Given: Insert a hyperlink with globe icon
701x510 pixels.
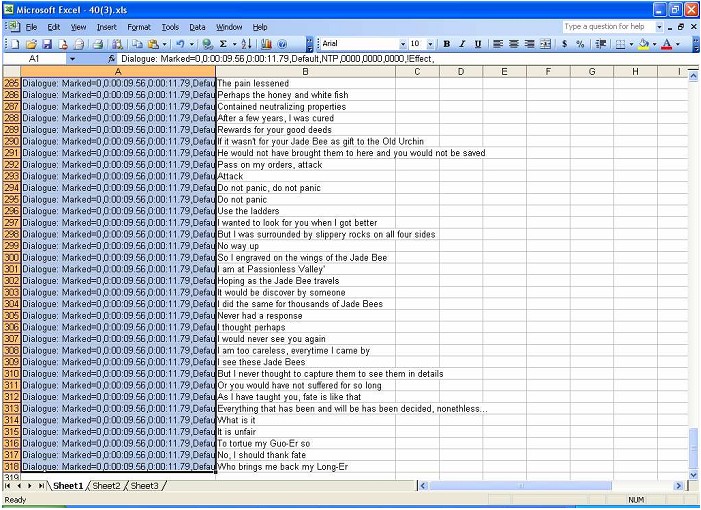Looking at the screenshot, I should tap(207, 44).
